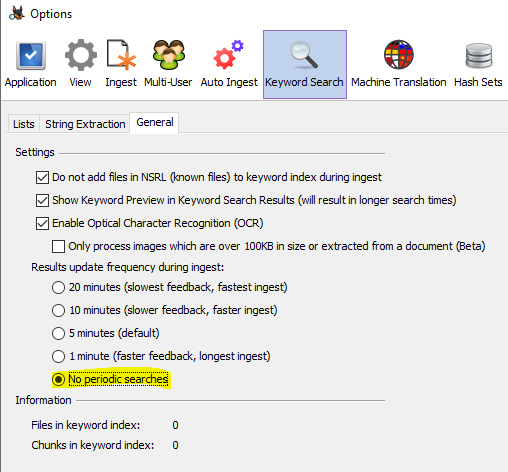Open Machine Translation globe icon
The image size is (508, 472).
[398, 55]
